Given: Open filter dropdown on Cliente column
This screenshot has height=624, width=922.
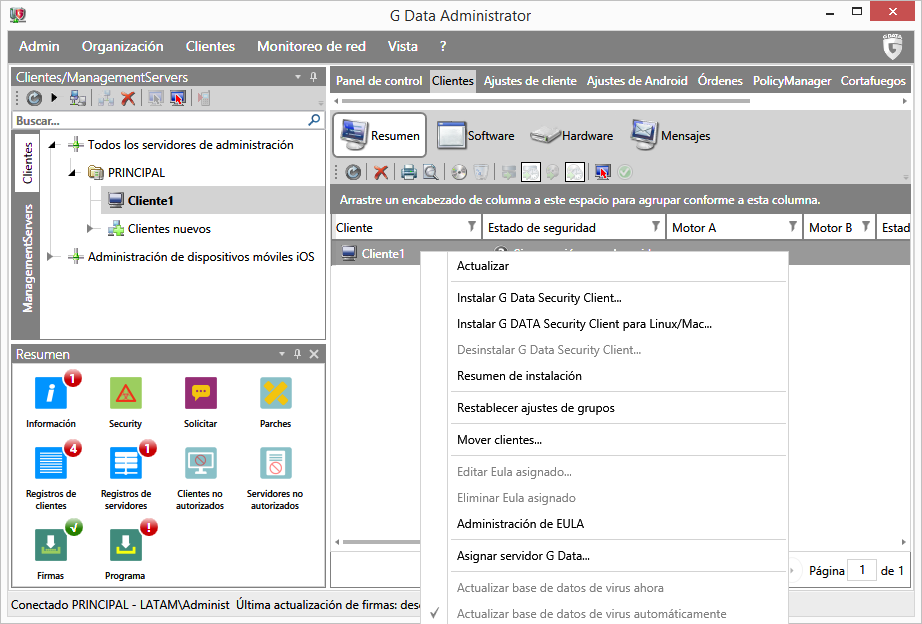Looking at the screenshot, I should point(472,227).
